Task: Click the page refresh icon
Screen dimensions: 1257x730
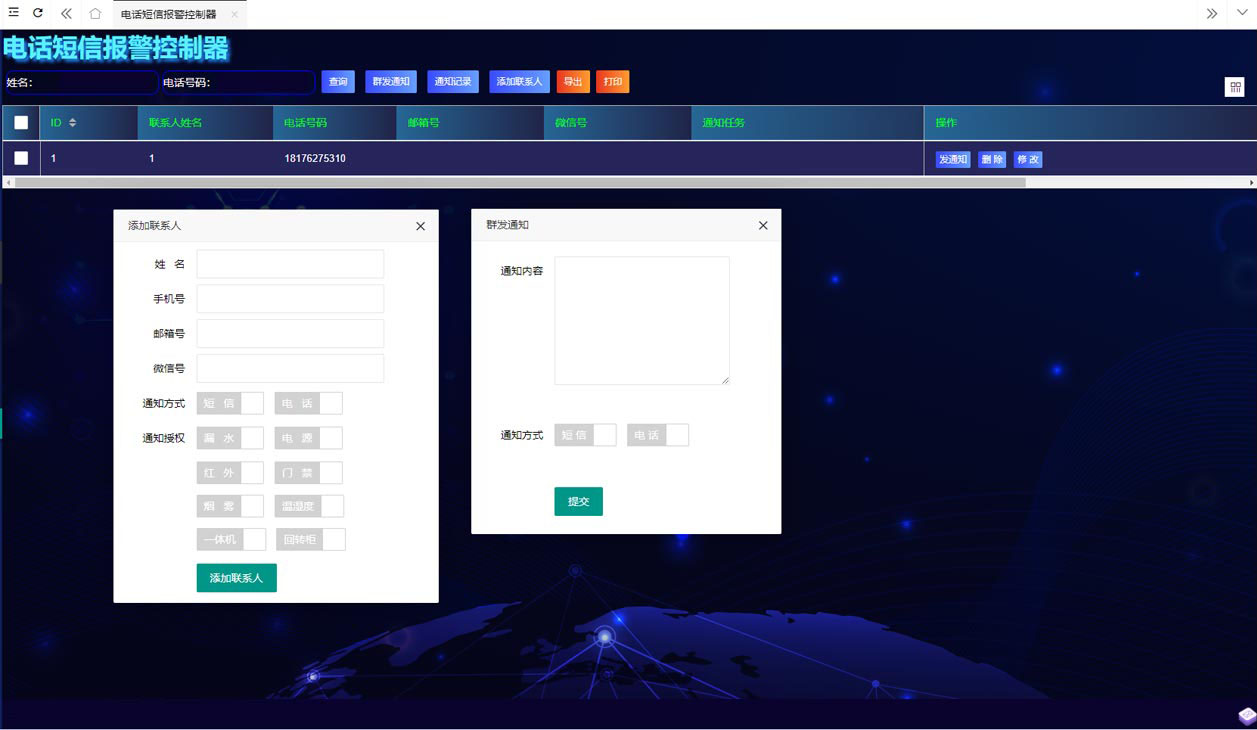Action: [38, 13]
